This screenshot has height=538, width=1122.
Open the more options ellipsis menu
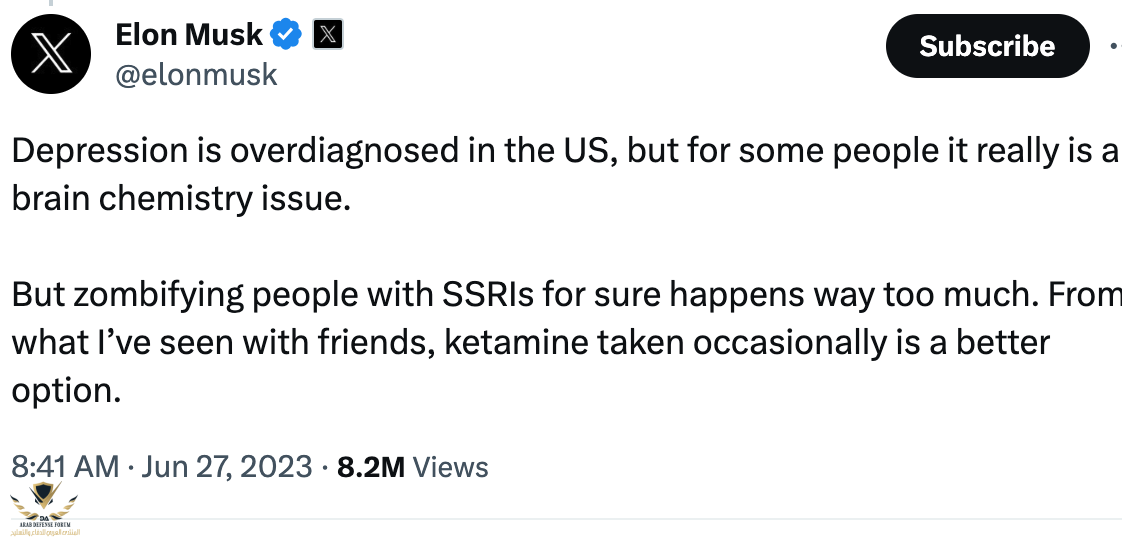tap(1115, 46)
